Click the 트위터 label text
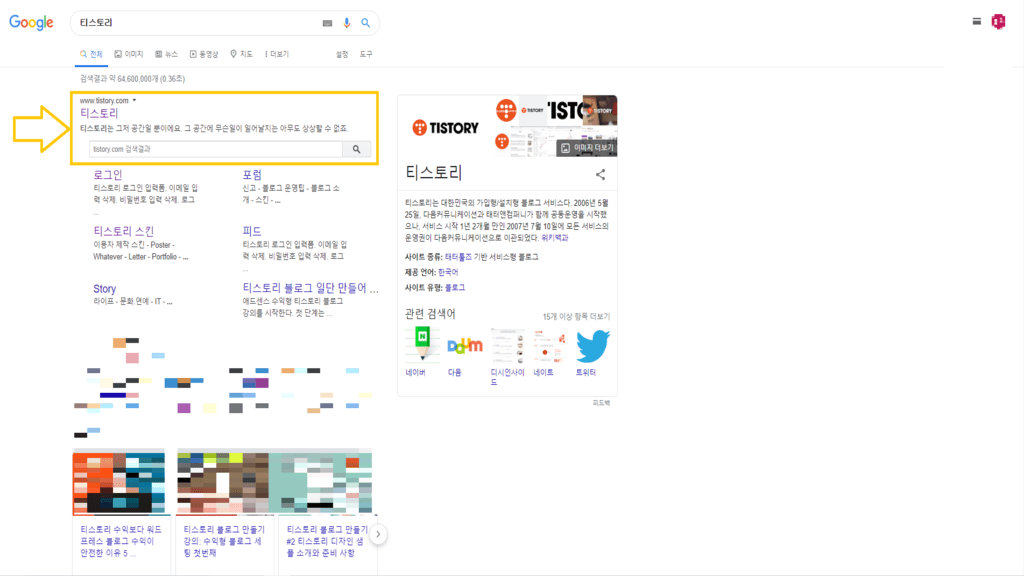 (585, 373)
